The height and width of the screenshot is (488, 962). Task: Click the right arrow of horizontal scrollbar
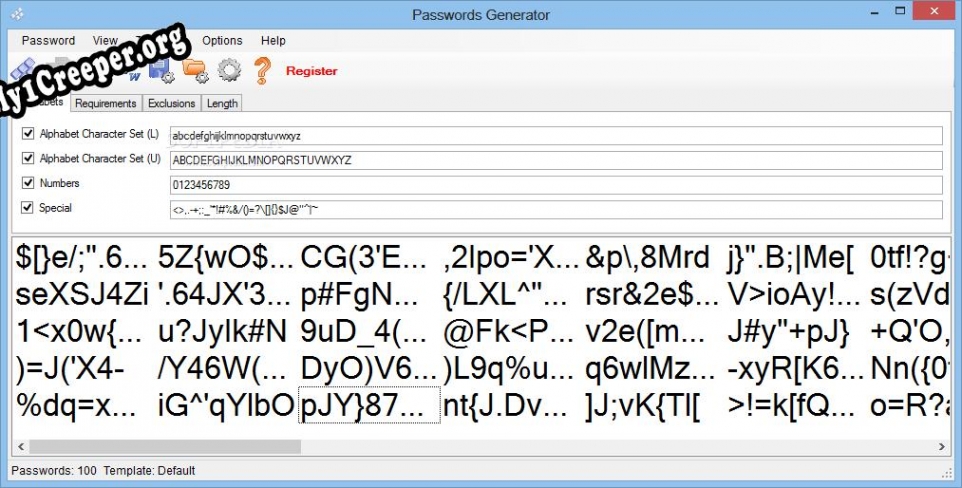[x=942, y=446]
